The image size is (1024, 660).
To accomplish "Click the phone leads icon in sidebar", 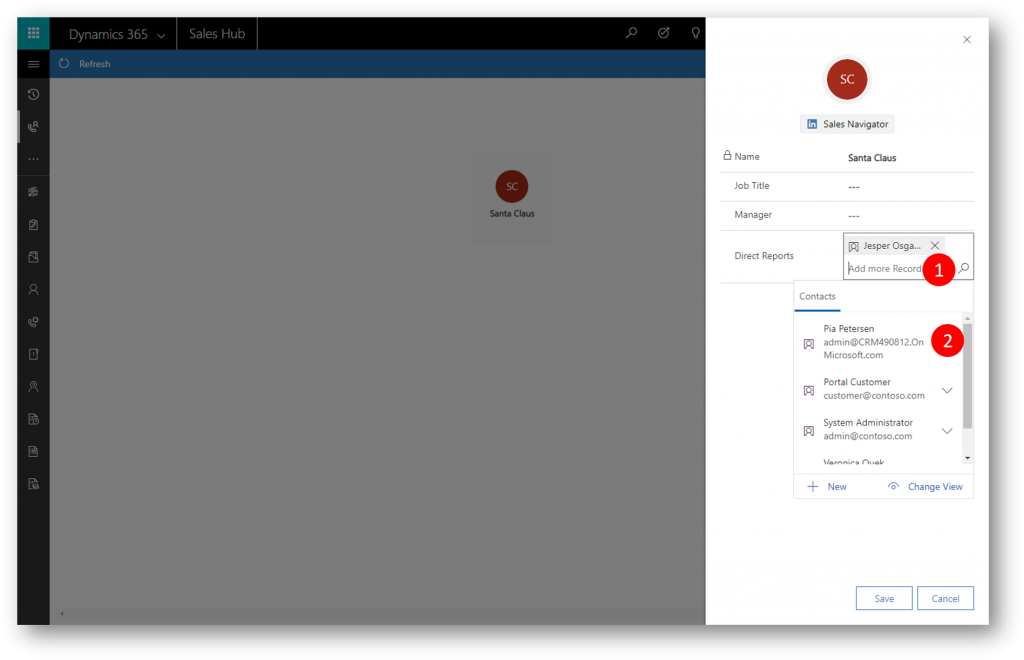I will (33, 322).
